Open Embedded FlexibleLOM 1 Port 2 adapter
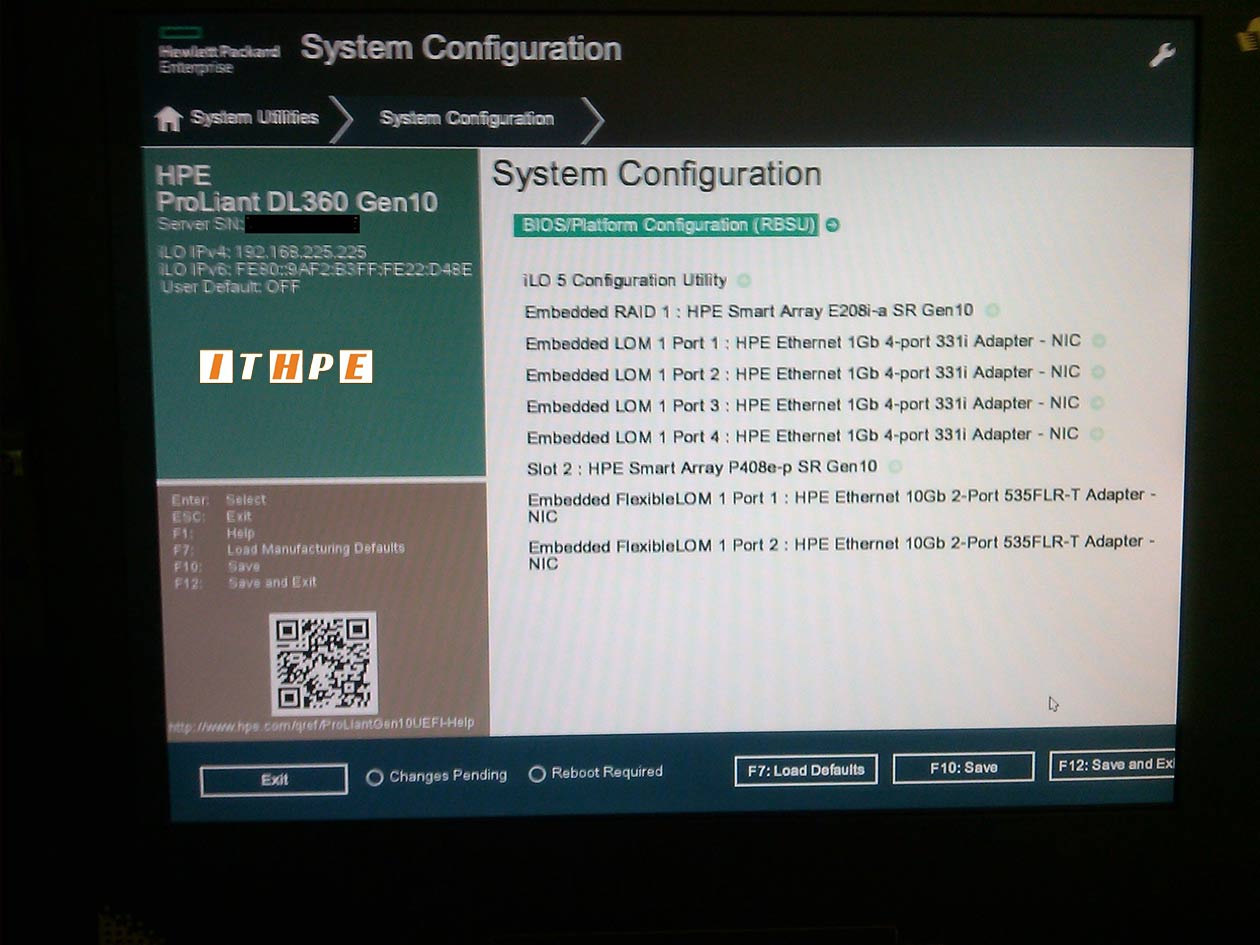Image resolution: width=1260 pixels, height=945 pixels. click(842, 552)
